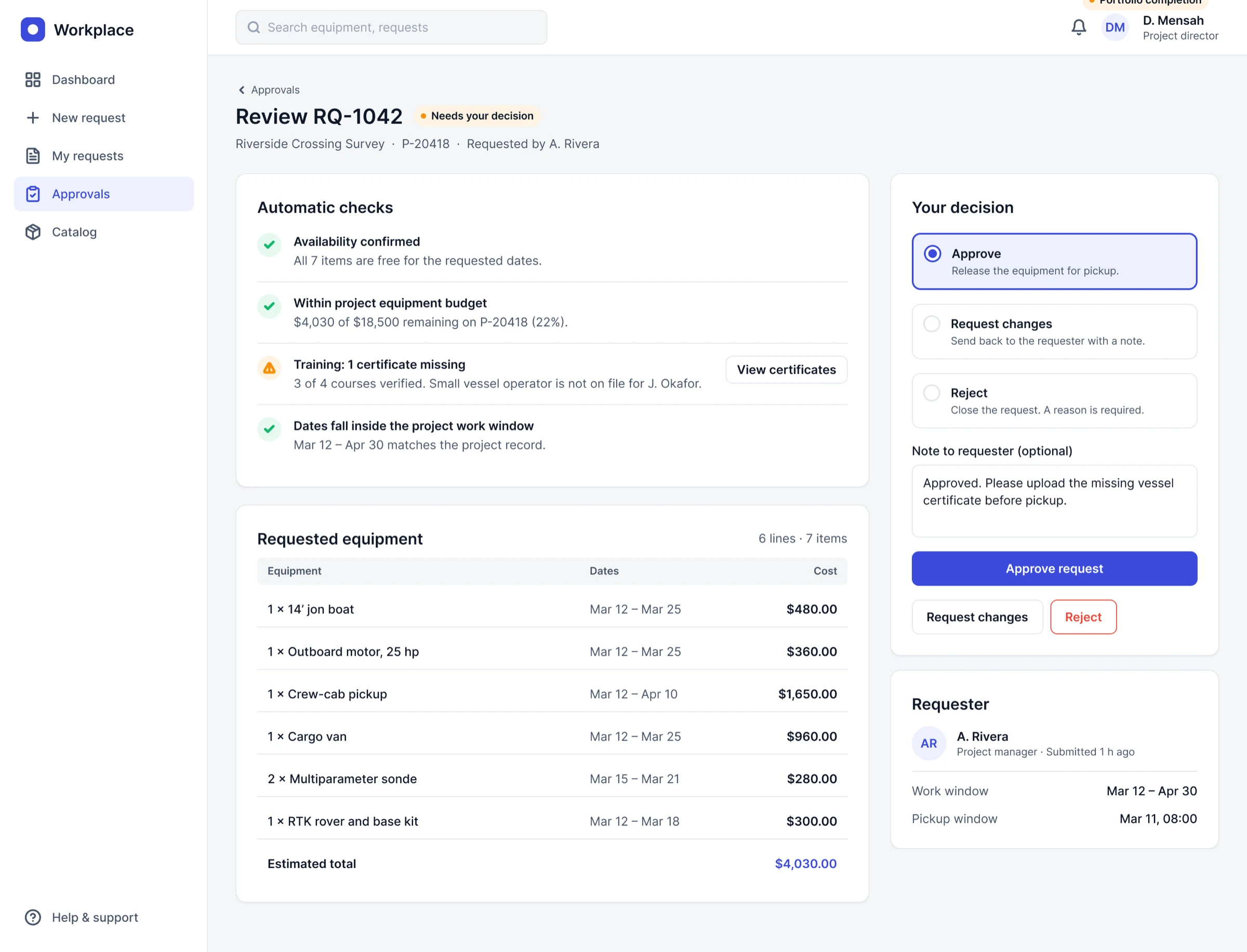Click Help & support in the sidebar

tap(104, 917)
